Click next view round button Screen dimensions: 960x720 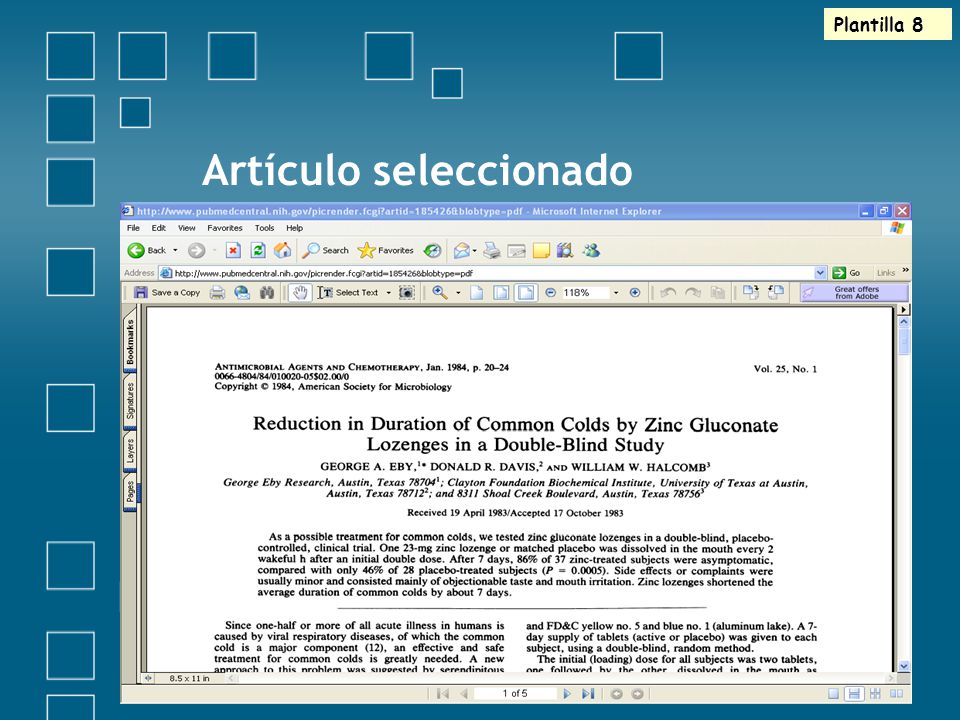(x=637, y=694)
